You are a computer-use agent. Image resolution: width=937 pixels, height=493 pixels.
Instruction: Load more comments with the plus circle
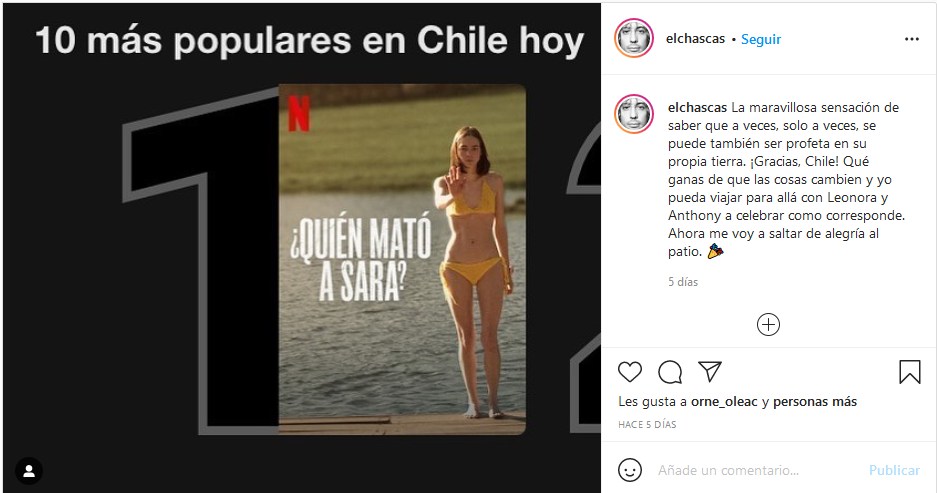pos(768,324)
